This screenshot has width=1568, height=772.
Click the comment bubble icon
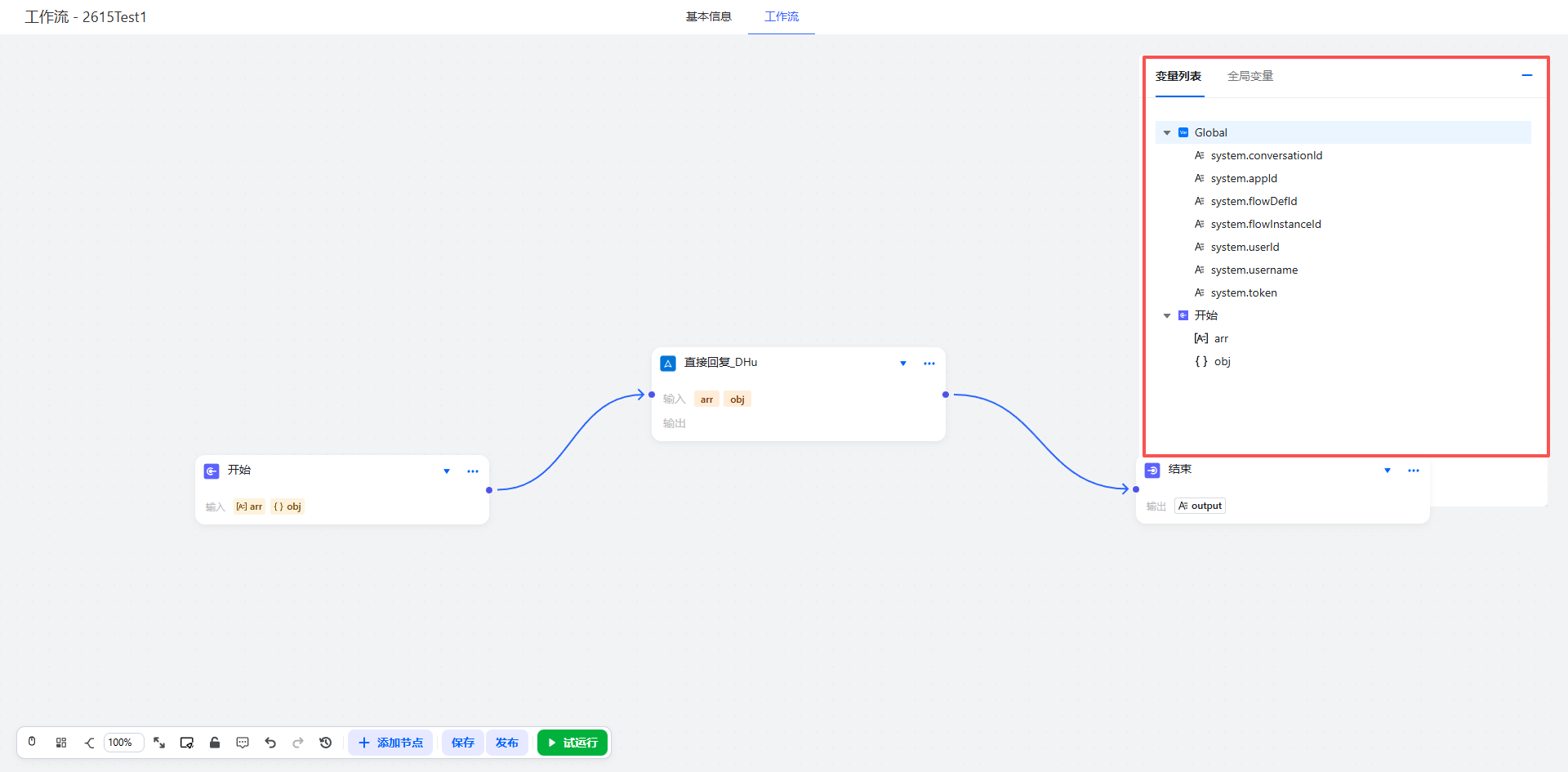243,743
